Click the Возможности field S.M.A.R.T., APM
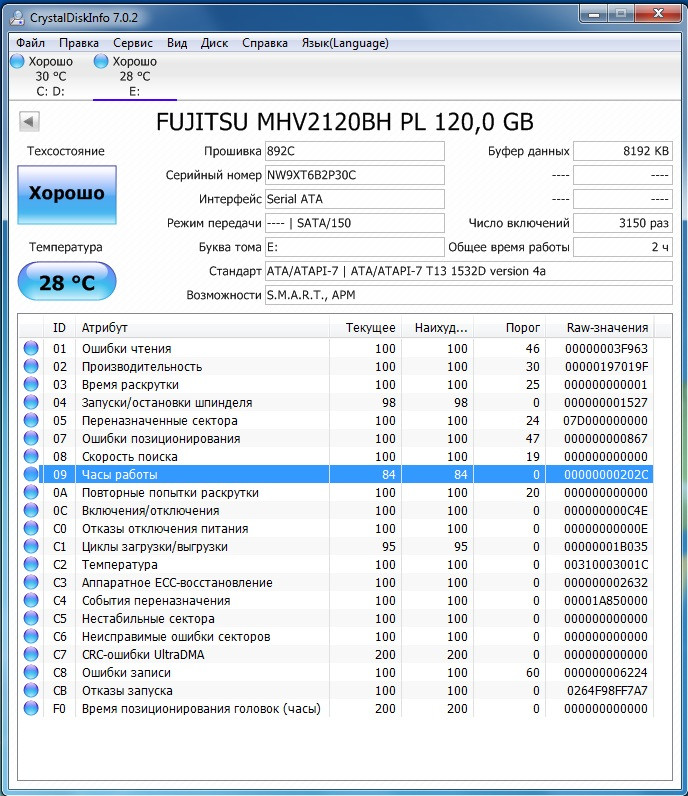Screen dimensions: 688x796 469,295
